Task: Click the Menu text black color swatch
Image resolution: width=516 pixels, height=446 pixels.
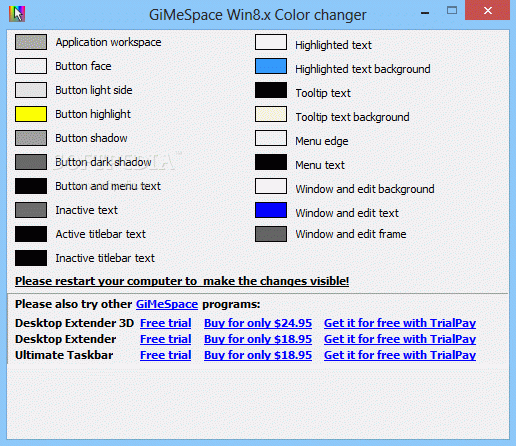Action: 271,162
